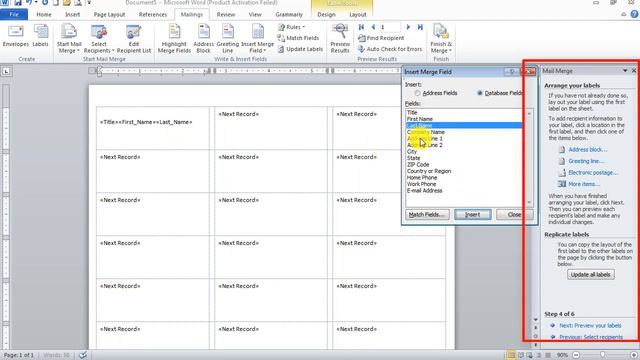Open the Envelopes tool
Image resolution: width=640 pixels, height=360 pixels.
coord(16,36)
